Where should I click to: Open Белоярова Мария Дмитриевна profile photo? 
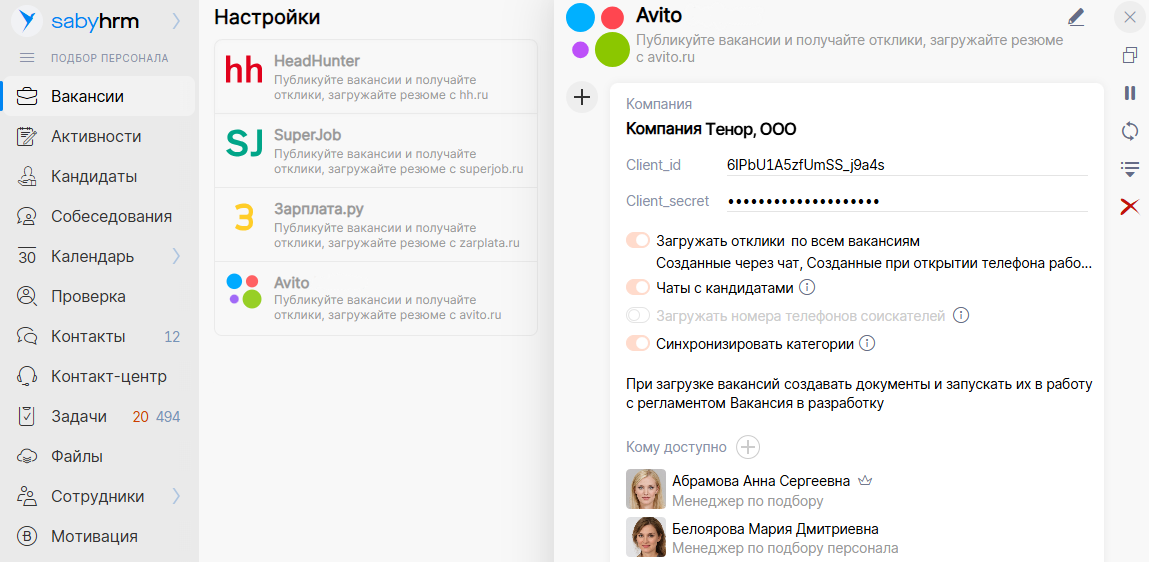click(646, 537)
